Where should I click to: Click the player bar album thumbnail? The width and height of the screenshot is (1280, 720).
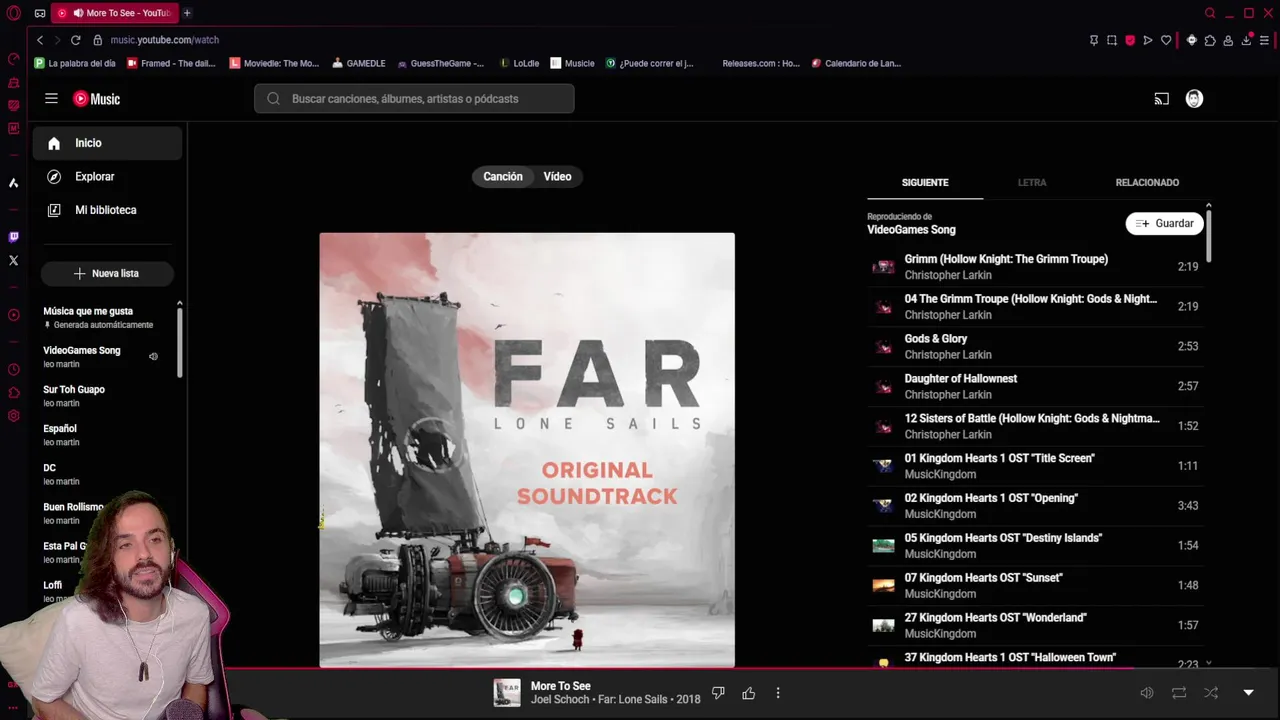pyautogui.click(x=507, y=693)
